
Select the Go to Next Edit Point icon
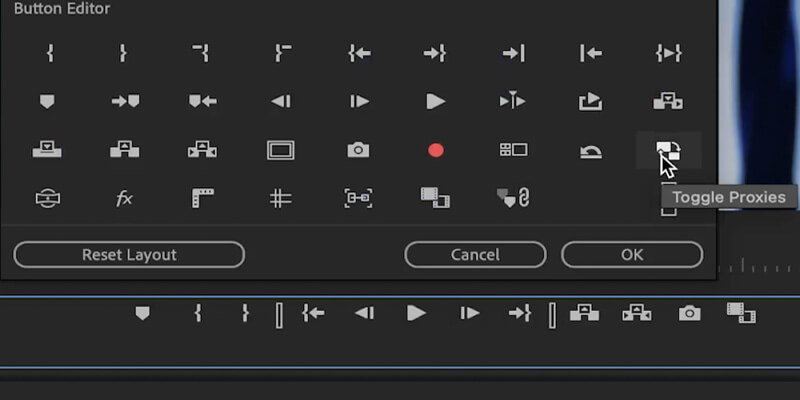(514, 53)
